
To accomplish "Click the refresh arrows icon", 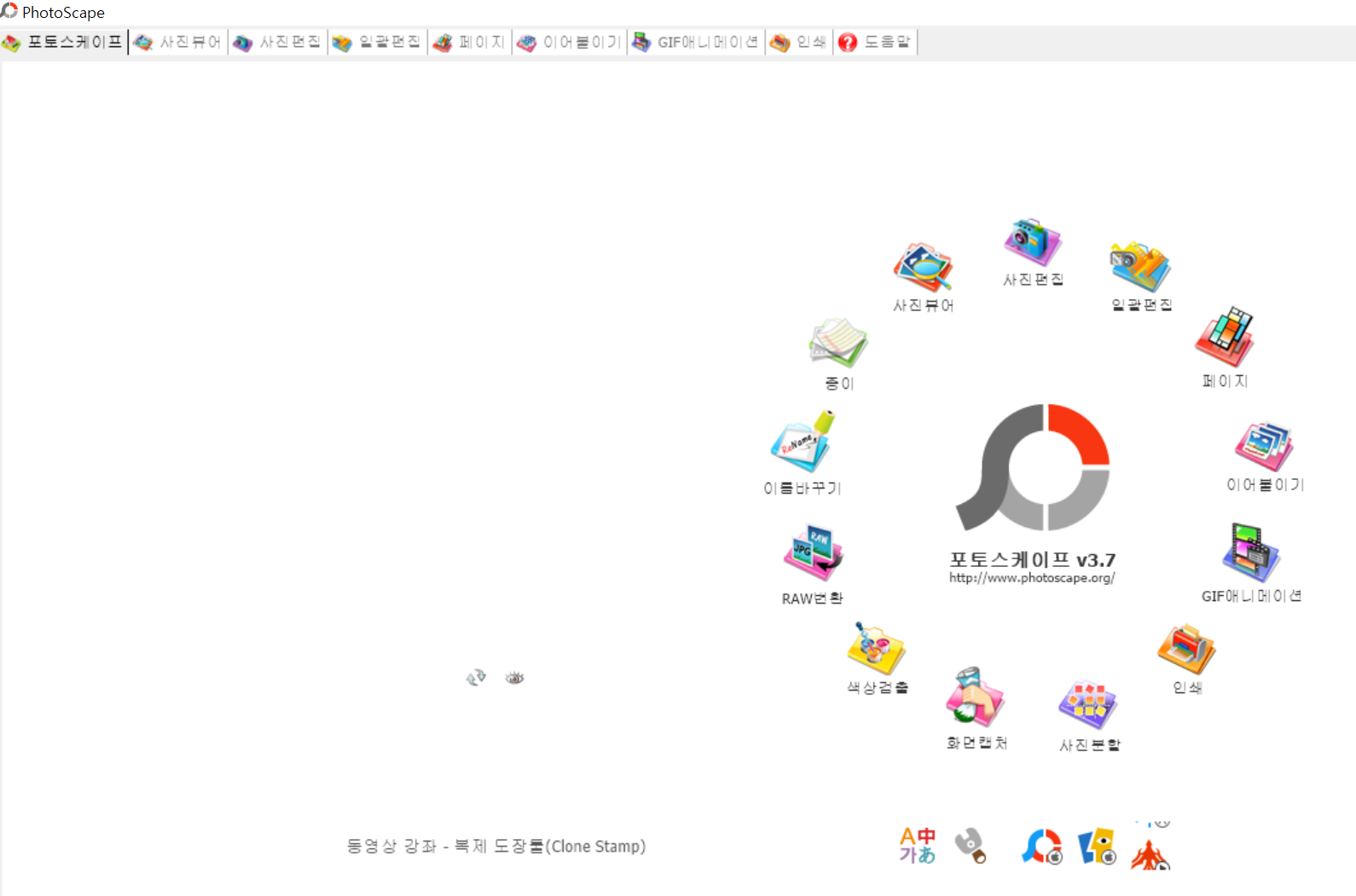I will tap(476, 678).
